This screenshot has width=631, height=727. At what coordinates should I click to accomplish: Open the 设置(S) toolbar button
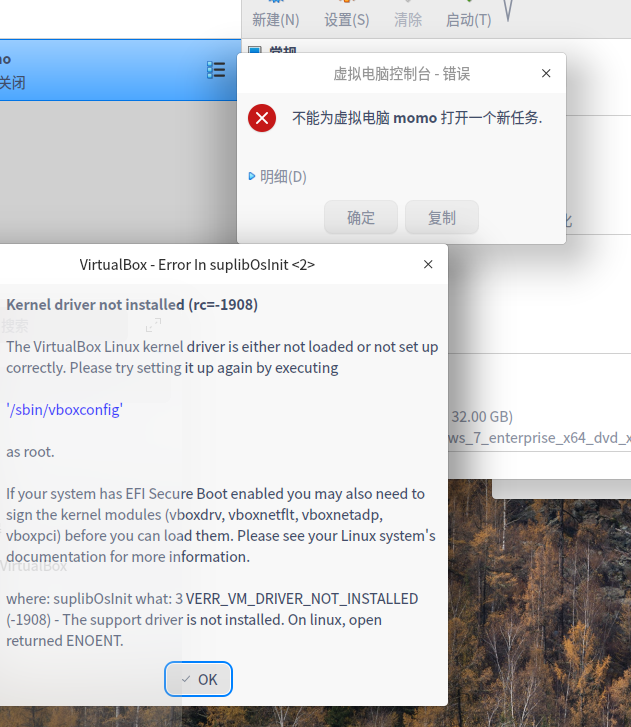347,19
